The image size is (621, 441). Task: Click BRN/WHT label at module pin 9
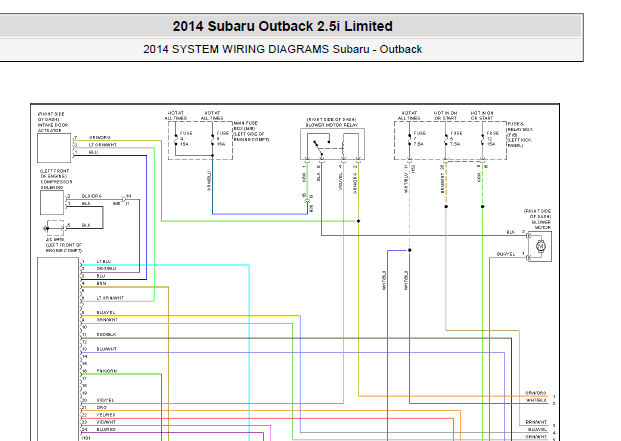107,320
